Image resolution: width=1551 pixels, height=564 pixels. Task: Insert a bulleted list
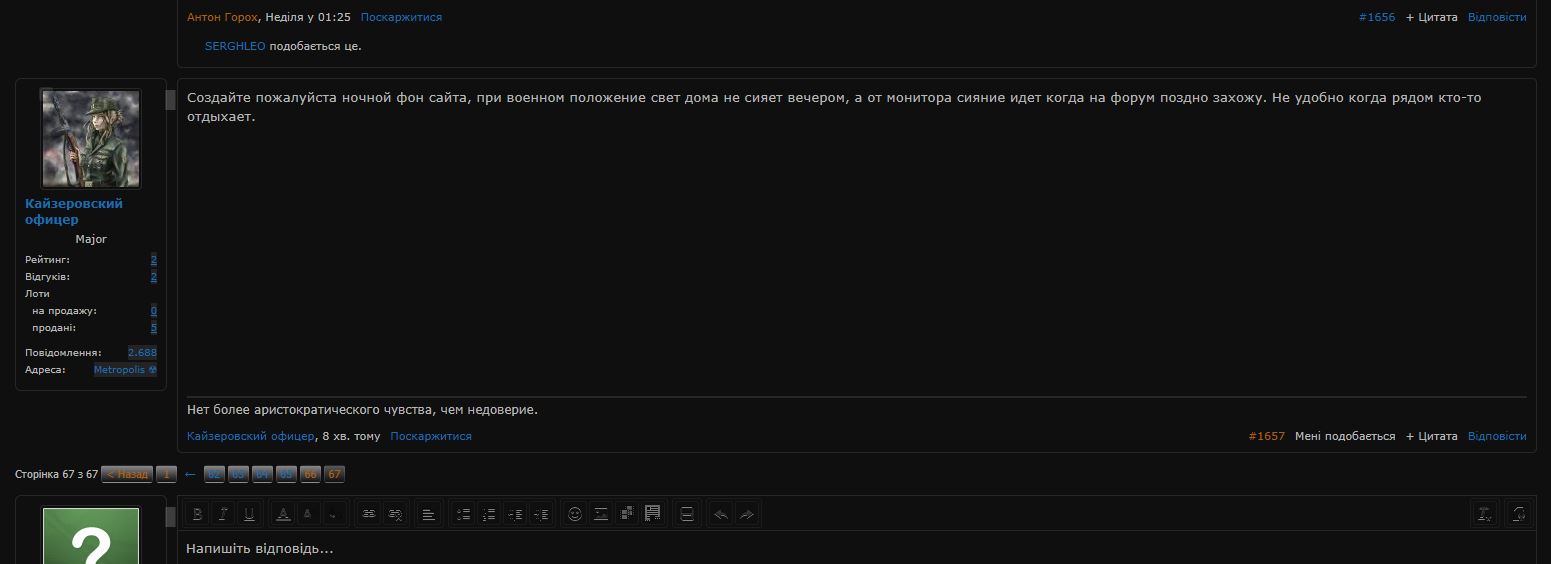click(x=463, y=514)
